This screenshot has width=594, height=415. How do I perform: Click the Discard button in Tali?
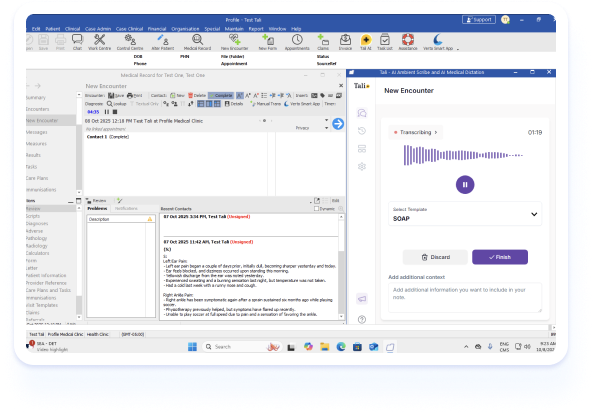click(435, 257)
